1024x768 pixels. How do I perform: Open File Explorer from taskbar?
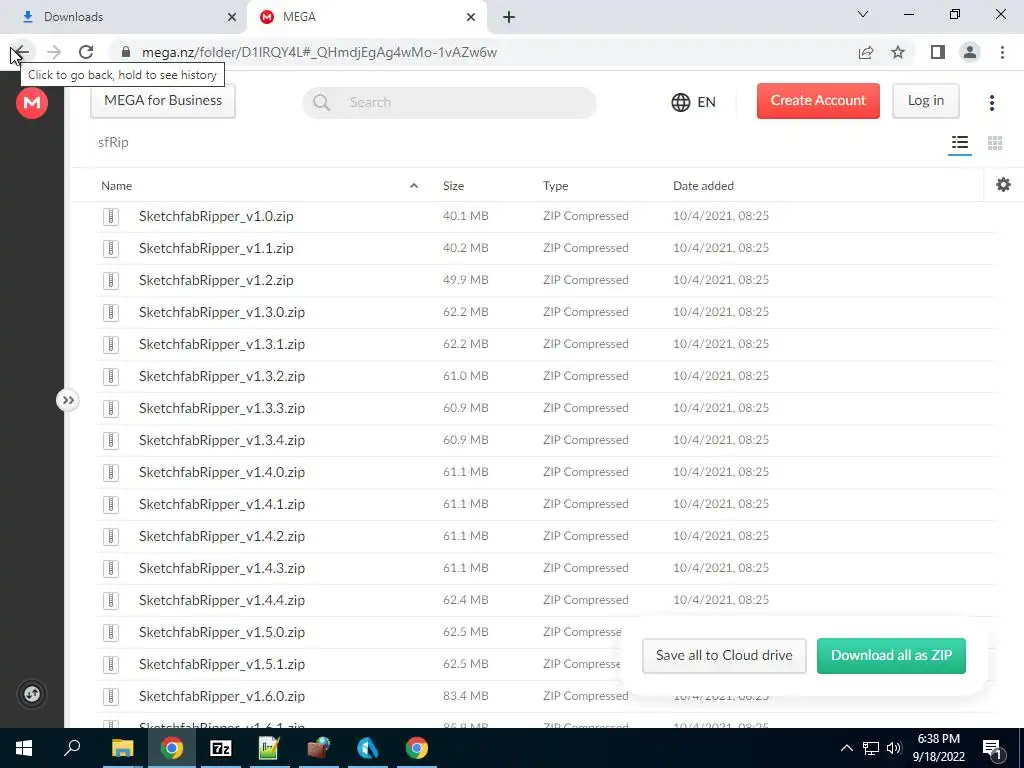pos(122,748)
